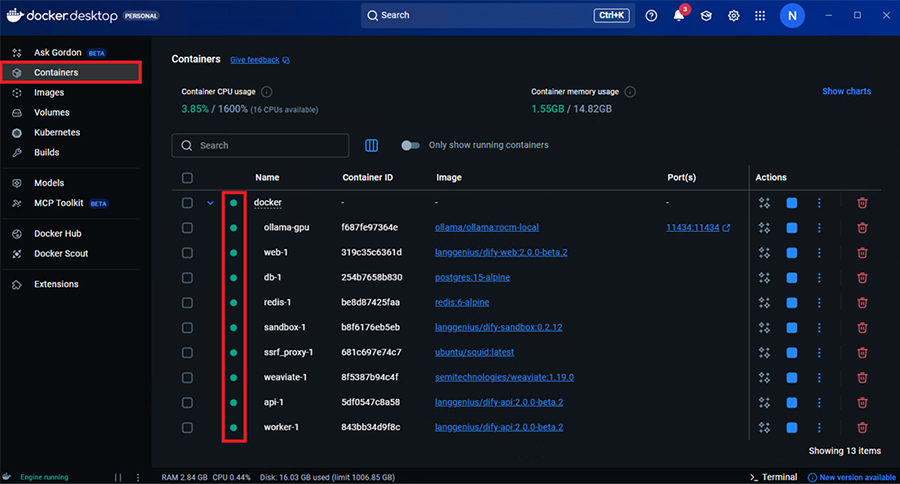
Task: Open the user account avatar menu
Action: [792, 16]
